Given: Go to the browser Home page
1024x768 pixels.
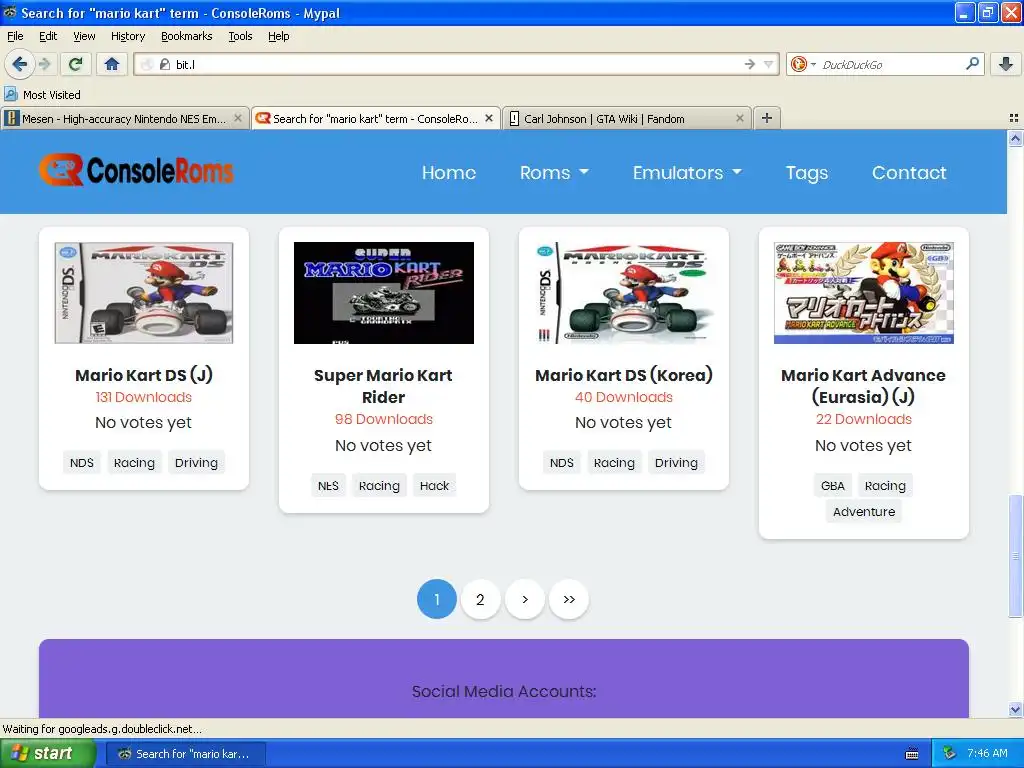Looking at the screenshot, I should (x=112, y=64).
